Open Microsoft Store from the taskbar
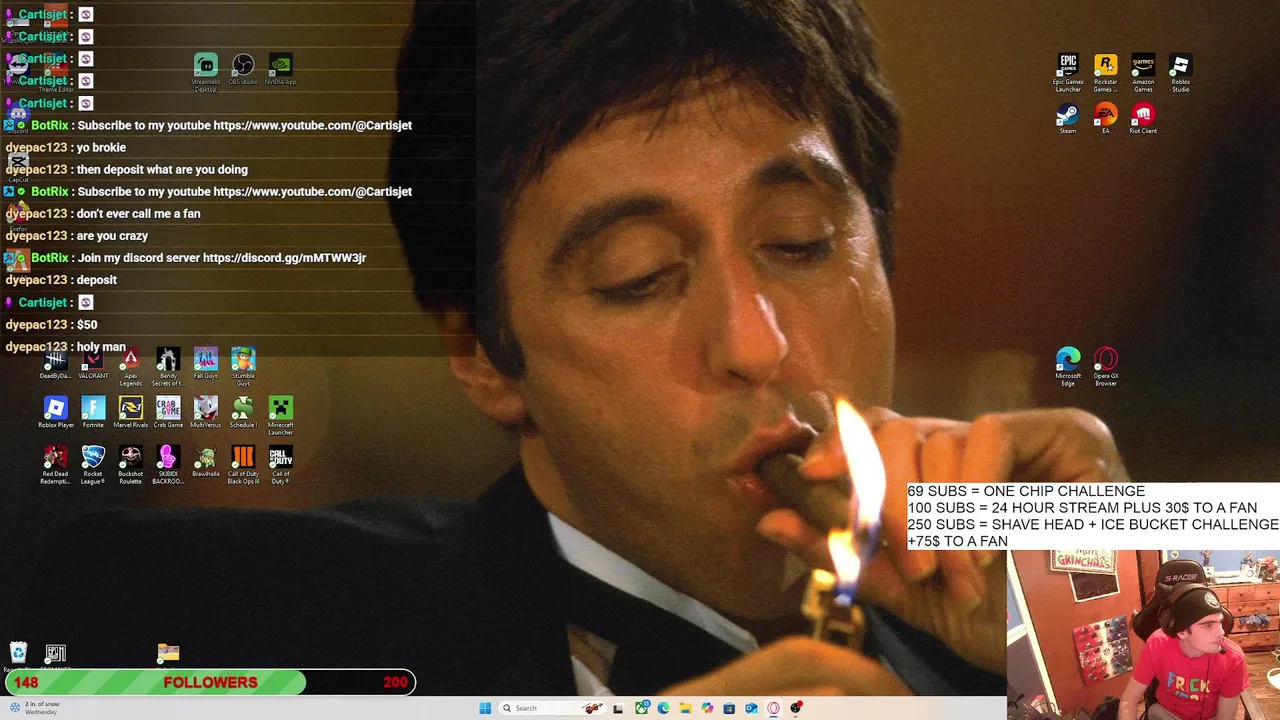The height and width of the screenshot is (720, 1280). [729, 708]
